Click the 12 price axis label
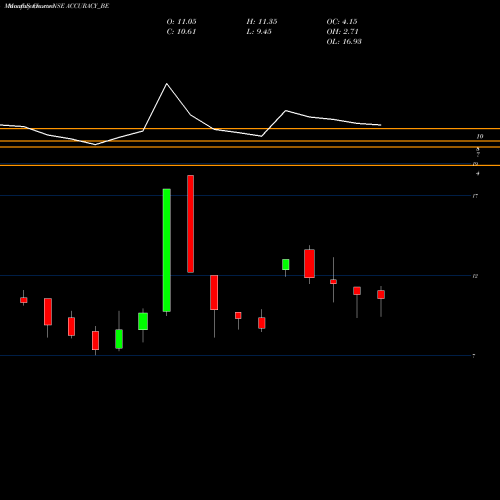500x500 pixels. tap(475, 276)
